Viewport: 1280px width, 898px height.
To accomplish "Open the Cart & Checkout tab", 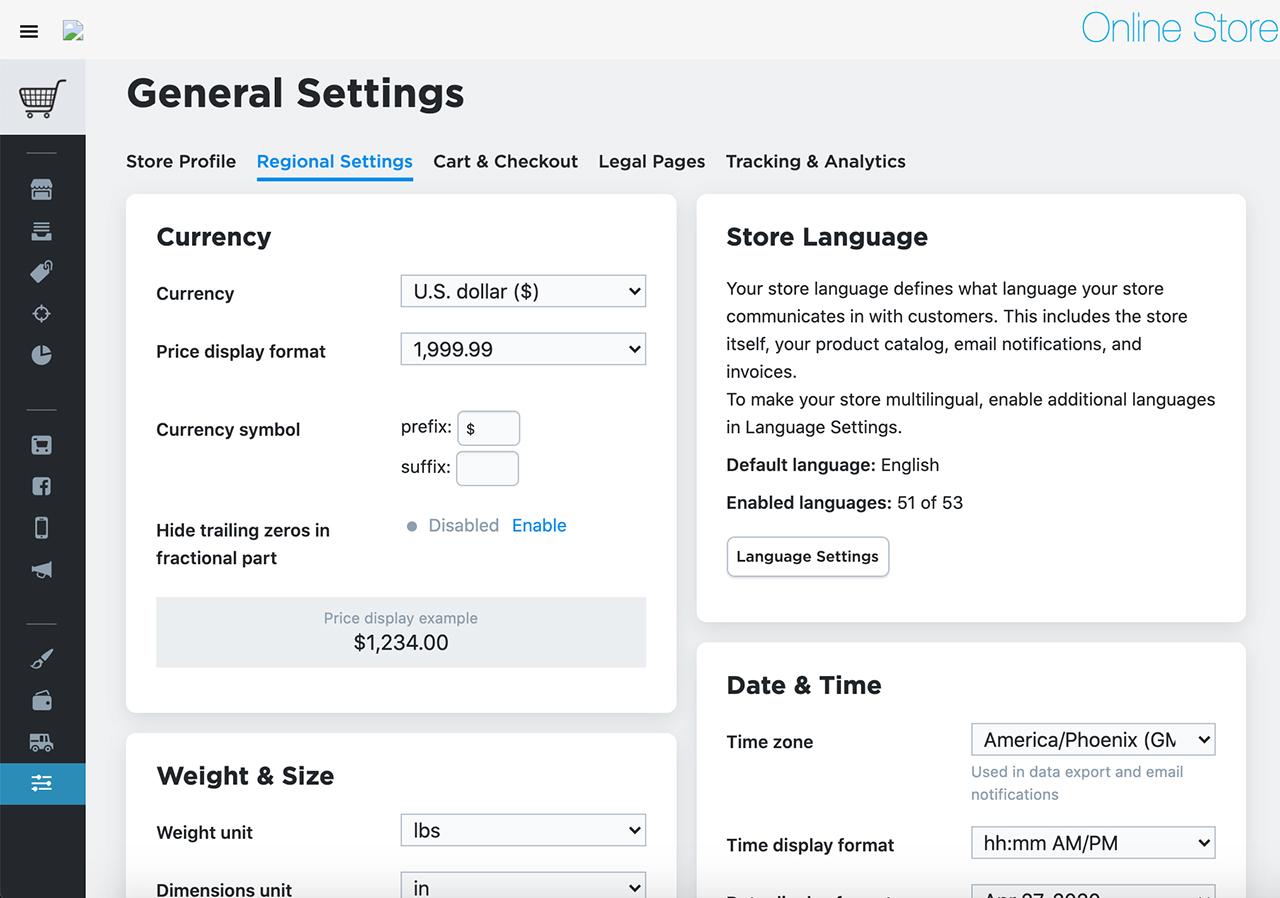I will (x=505, y=161).
